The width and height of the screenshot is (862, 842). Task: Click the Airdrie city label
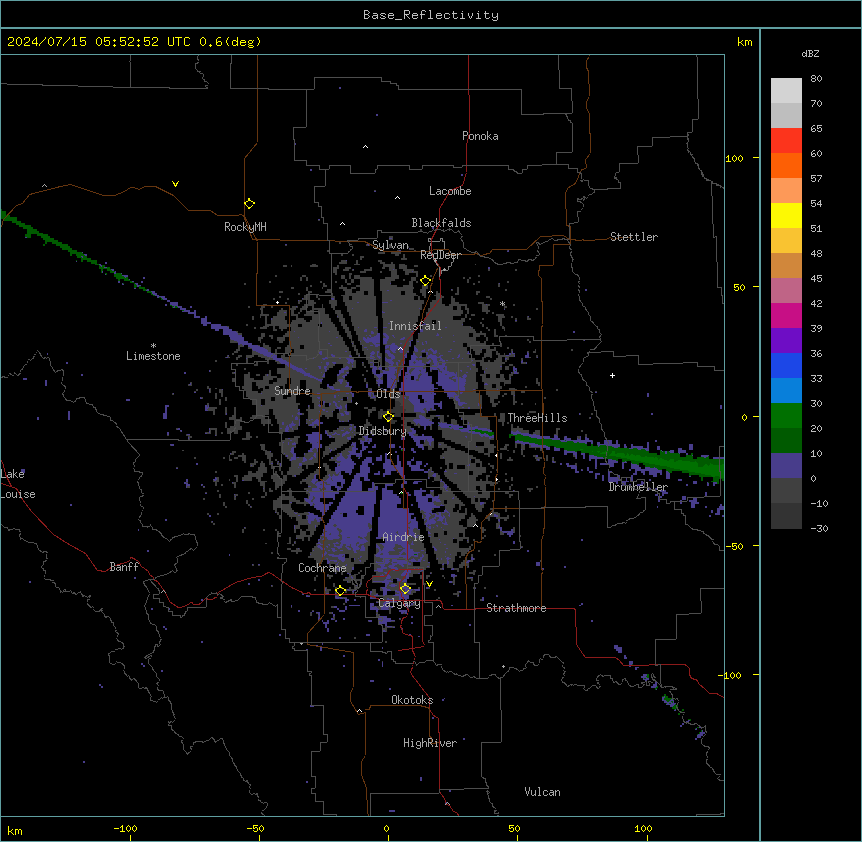click(x=403, y=537)
